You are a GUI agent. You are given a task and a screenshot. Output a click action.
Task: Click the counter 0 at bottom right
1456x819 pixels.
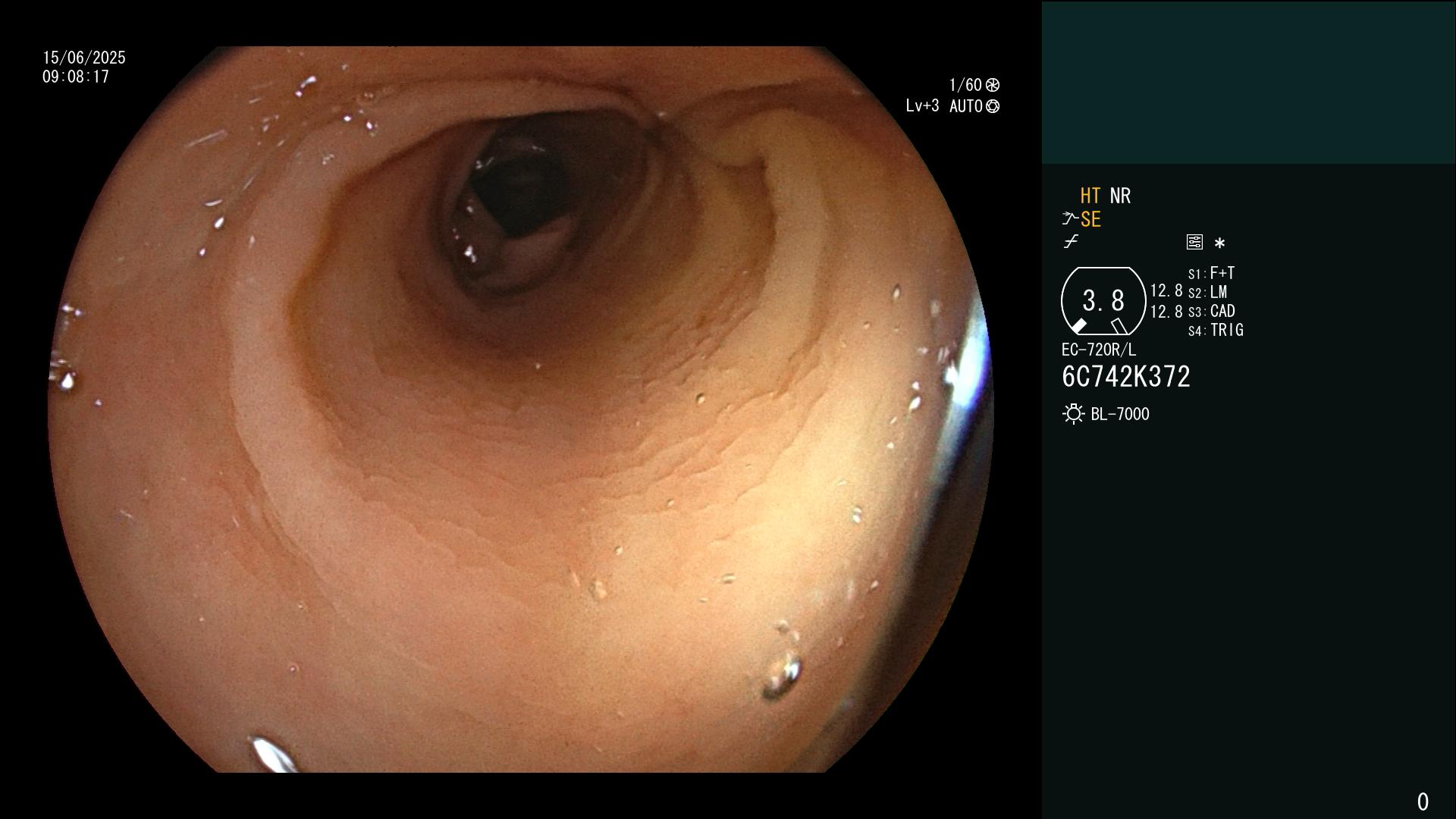(x=1423, y=802)
